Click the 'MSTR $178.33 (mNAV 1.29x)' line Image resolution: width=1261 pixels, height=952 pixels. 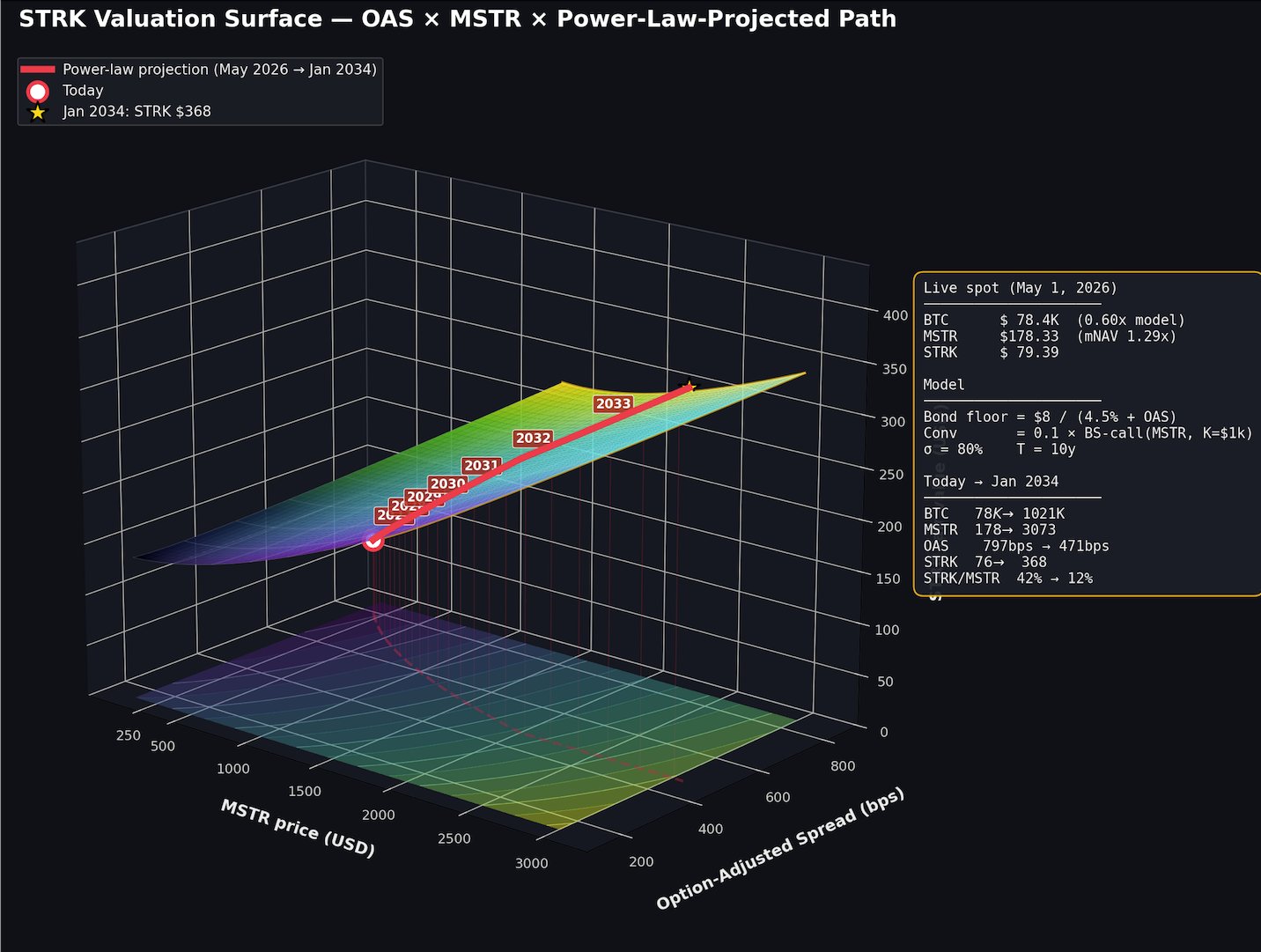(1050, 336)
